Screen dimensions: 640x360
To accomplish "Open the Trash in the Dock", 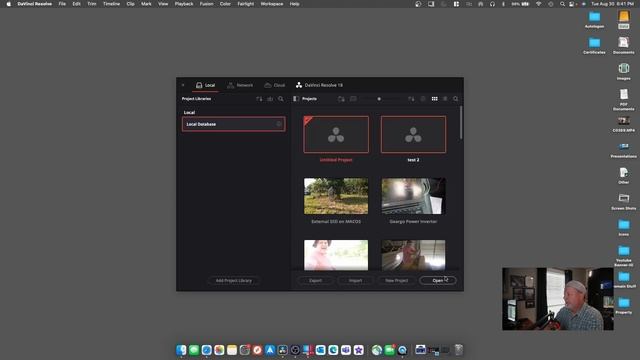I will coord(459,350).
